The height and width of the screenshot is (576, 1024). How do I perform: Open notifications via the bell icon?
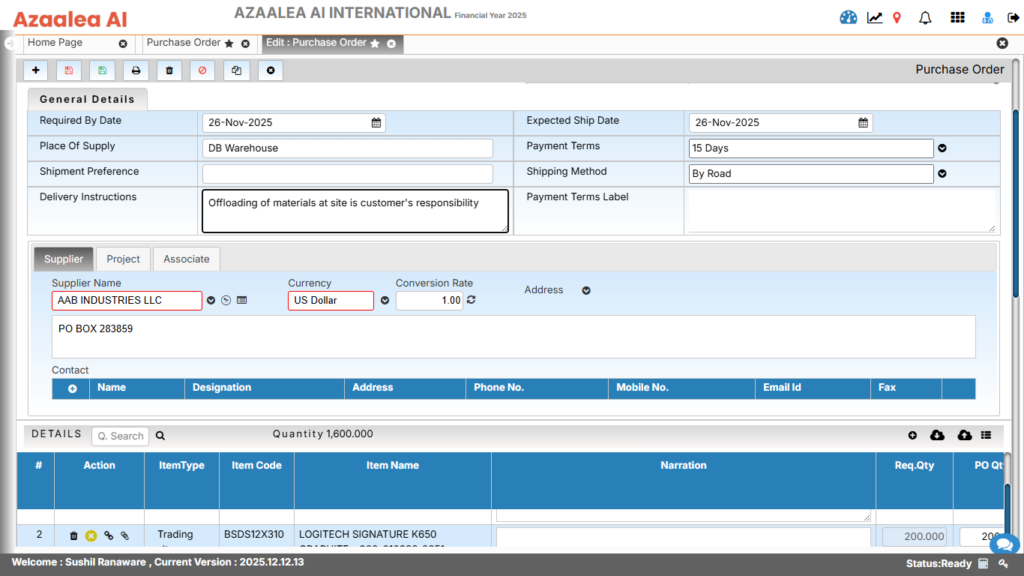(925, 17)
